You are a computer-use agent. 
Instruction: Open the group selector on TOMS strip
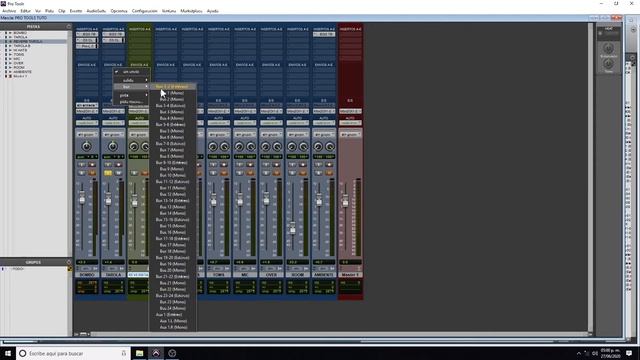pos(218,134)
